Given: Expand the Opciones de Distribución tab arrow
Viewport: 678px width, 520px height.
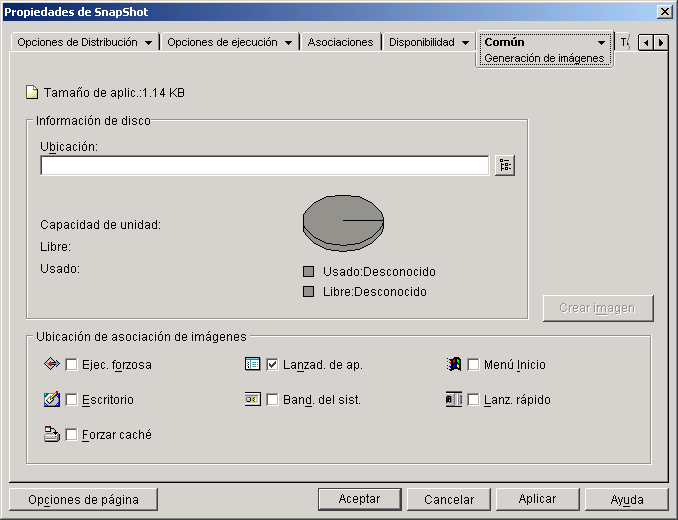Looking at the screenshot, I should (148, 43).
